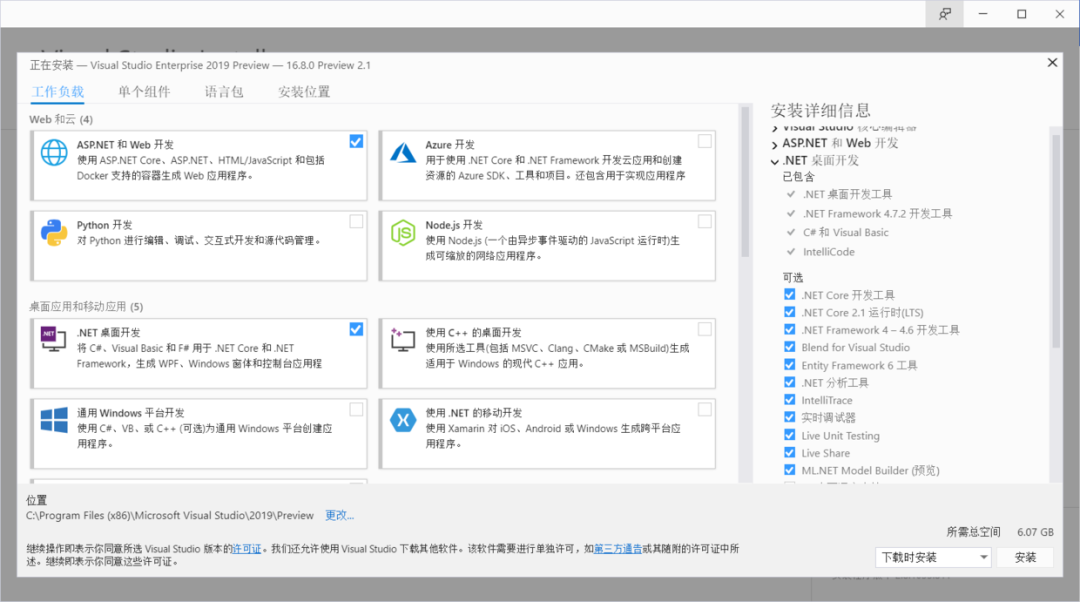1080x602 pixels.
Task: Expand the ASP.NET 和 Web 开发 details node
Action: [x=775, y=145]
